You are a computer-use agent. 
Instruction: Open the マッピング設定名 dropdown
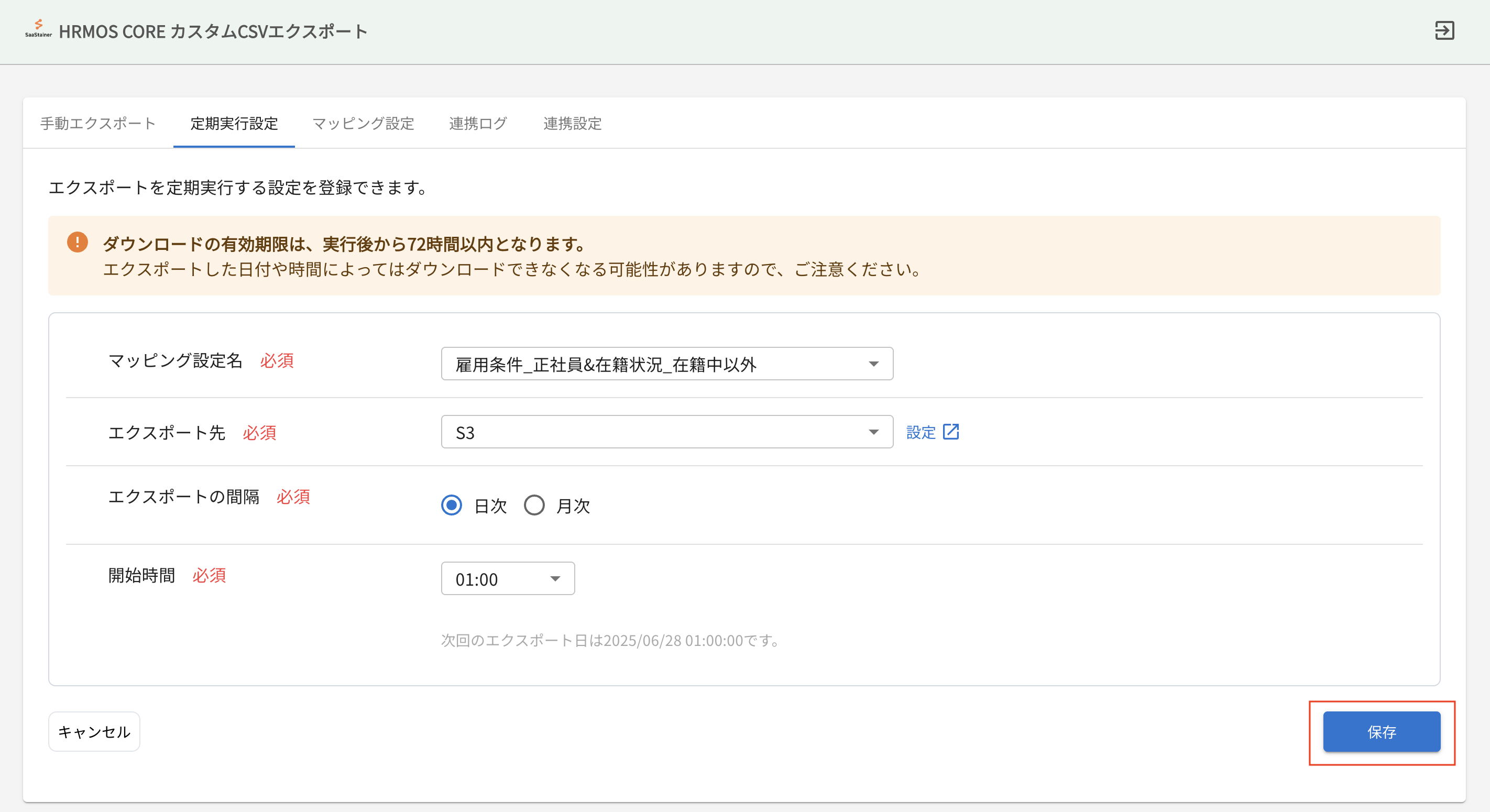click(666, 364)
